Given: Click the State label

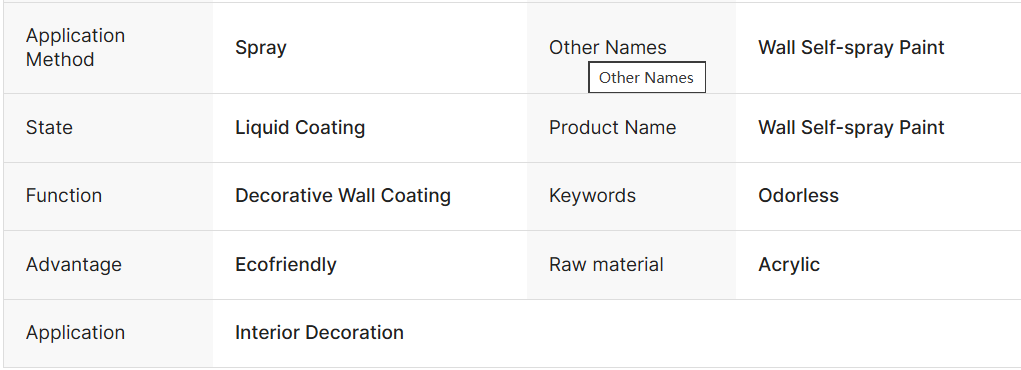Looking at the screenshot, I should [x=49, y=128].
